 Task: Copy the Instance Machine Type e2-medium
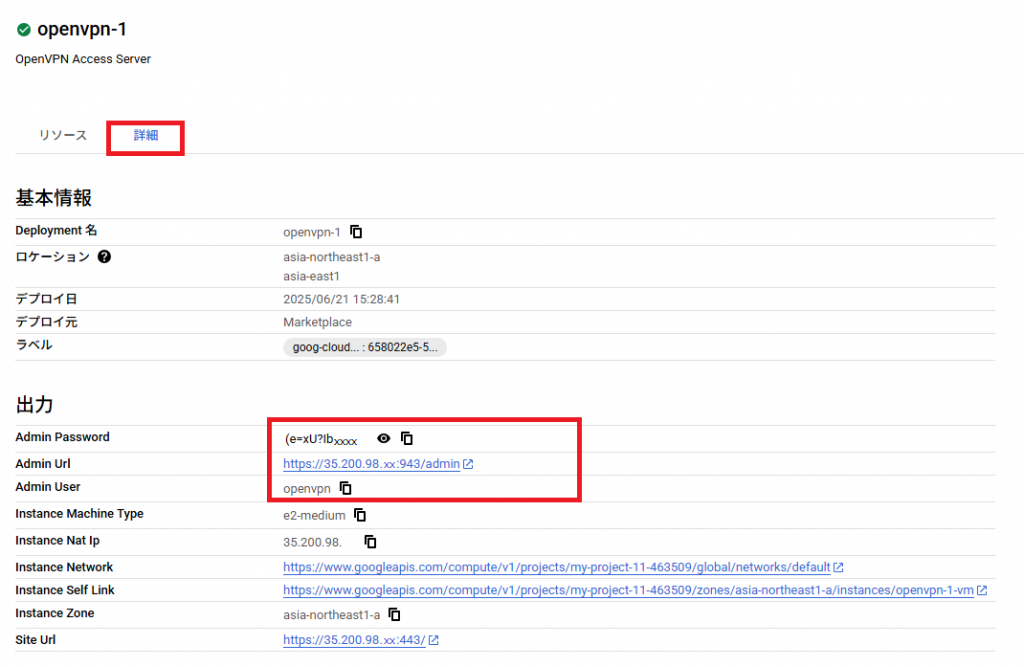click(360, 515)
